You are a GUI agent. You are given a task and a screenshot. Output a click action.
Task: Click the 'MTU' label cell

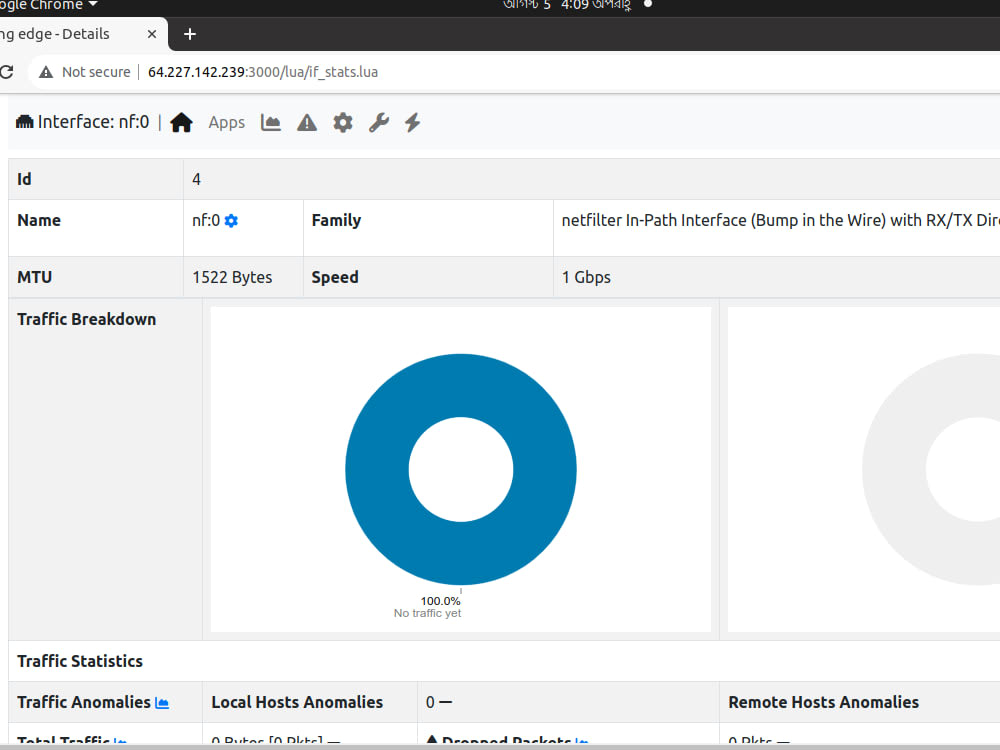point(96,277)
